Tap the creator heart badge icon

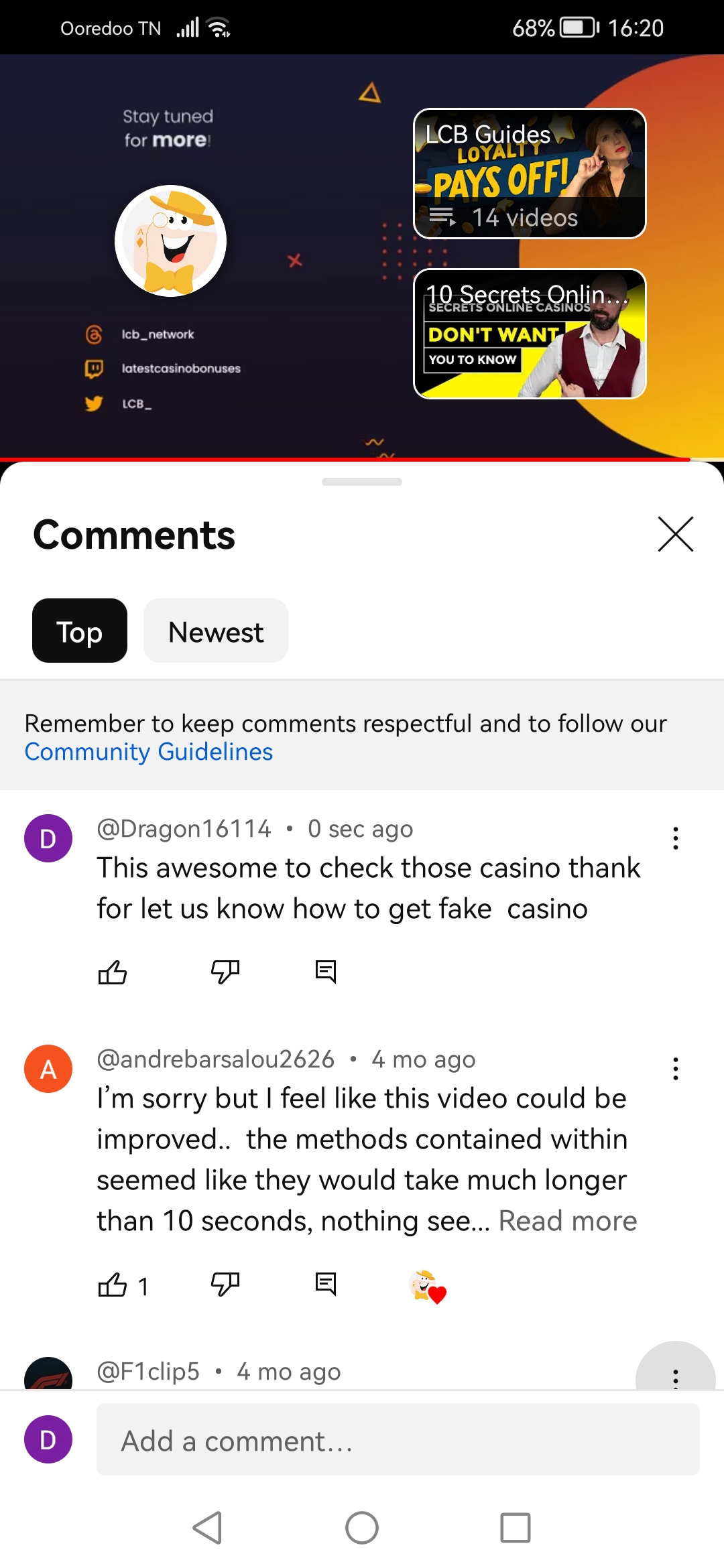coord(427,1287)
